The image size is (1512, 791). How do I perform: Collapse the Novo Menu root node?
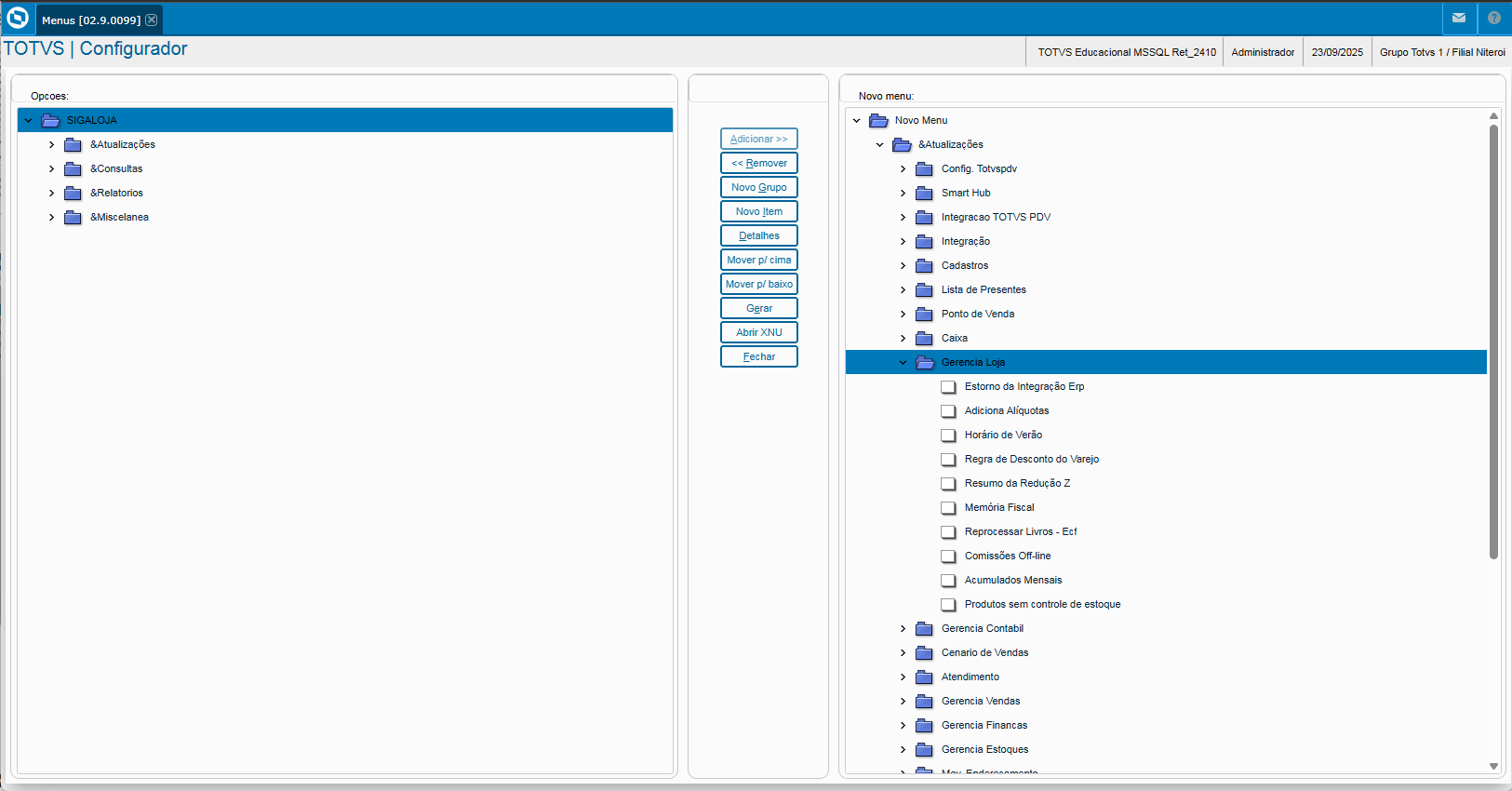(x=857, y=120)
